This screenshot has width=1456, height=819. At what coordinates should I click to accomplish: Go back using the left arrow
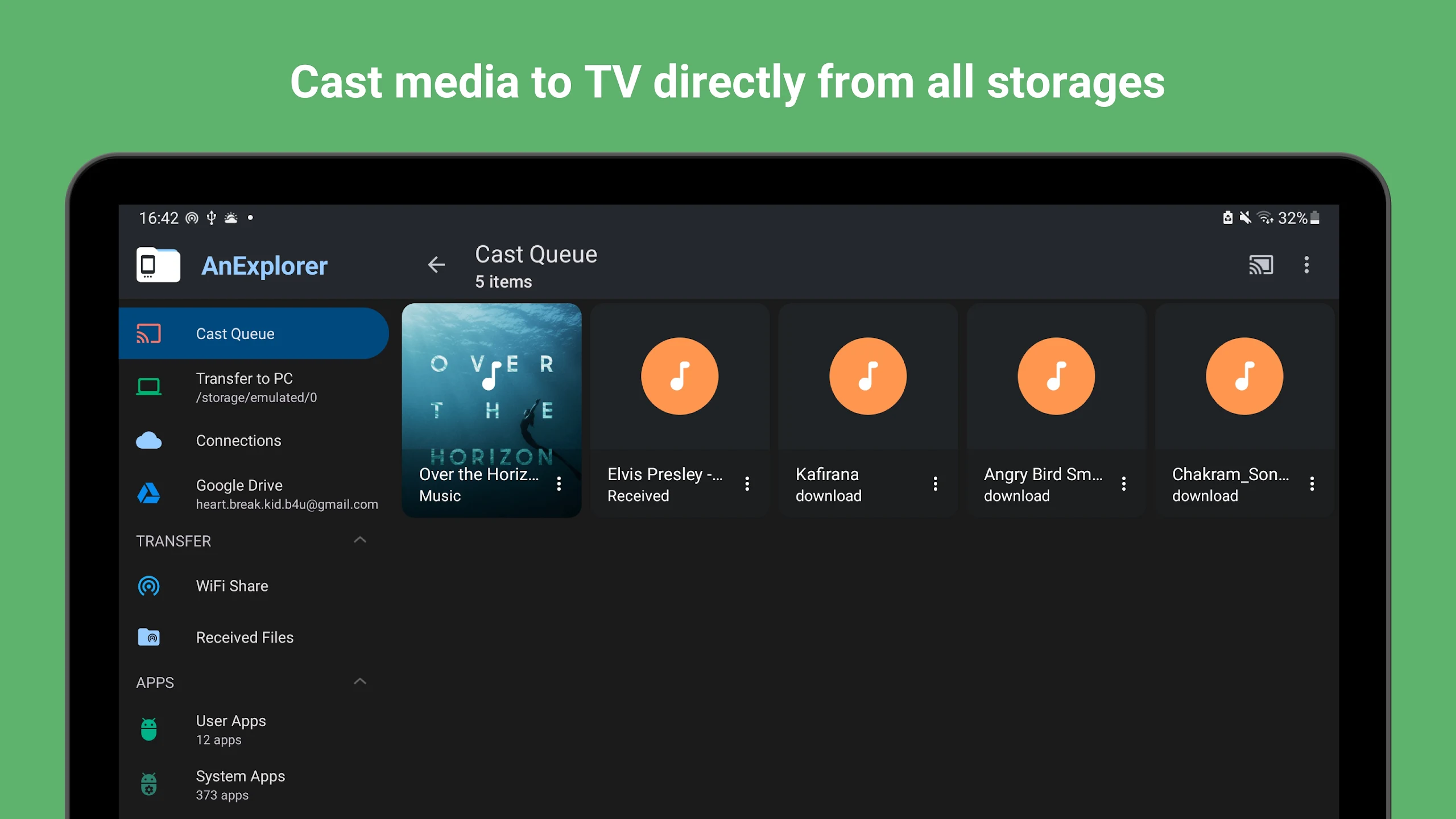coord(436,264)
